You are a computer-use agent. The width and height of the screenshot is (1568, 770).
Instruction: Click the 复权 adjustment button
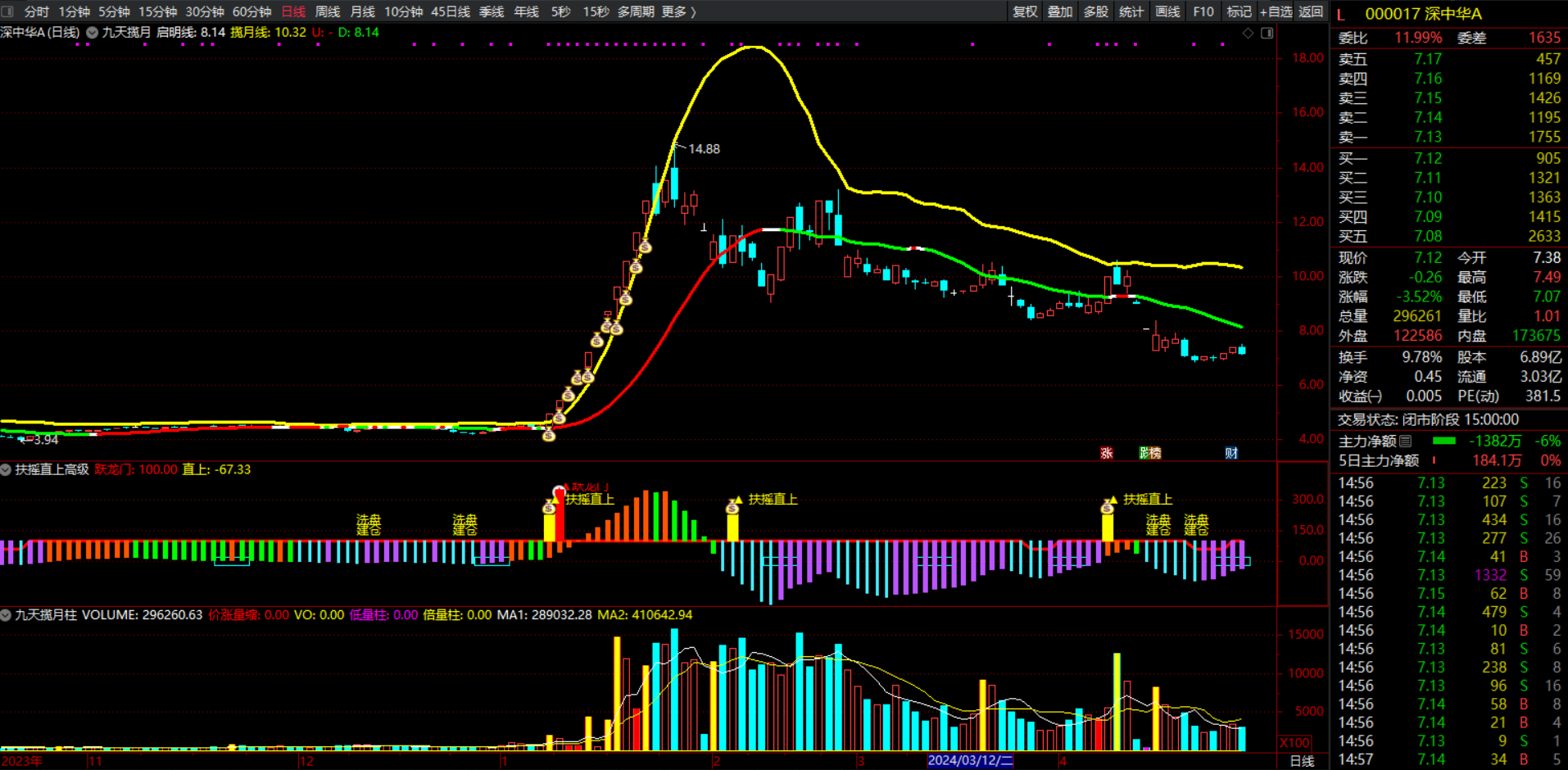coord(1025,11)
